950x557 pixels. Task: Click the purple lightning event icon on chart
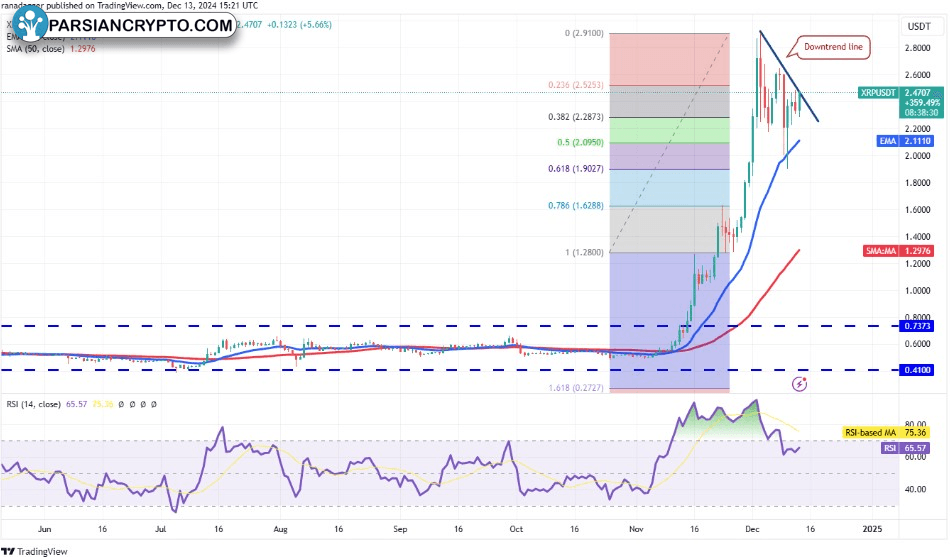pos(800,384)
